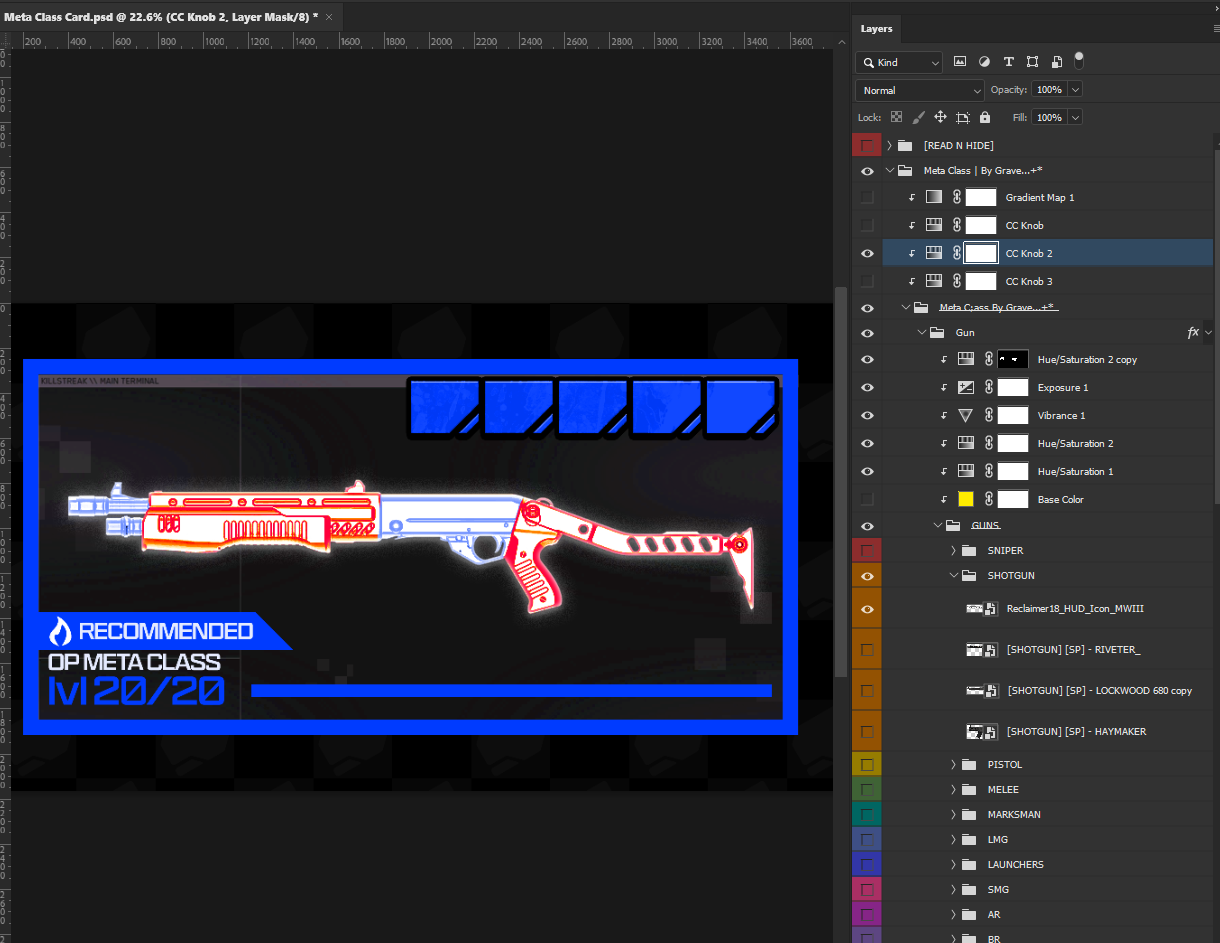Show the CC Knob 3 layer
Screen dimensions: 1220x943
pos(867,281)
